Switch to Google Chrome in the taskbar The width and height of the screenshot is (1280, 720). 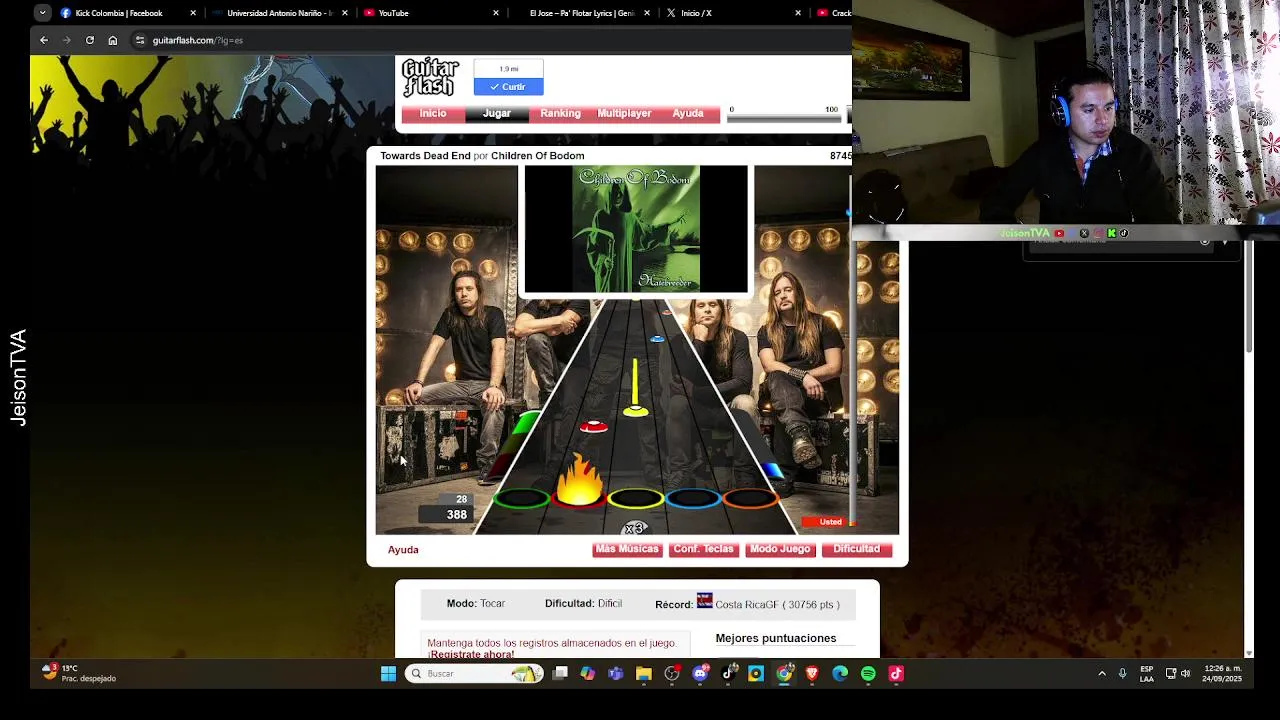click(784, 674)
